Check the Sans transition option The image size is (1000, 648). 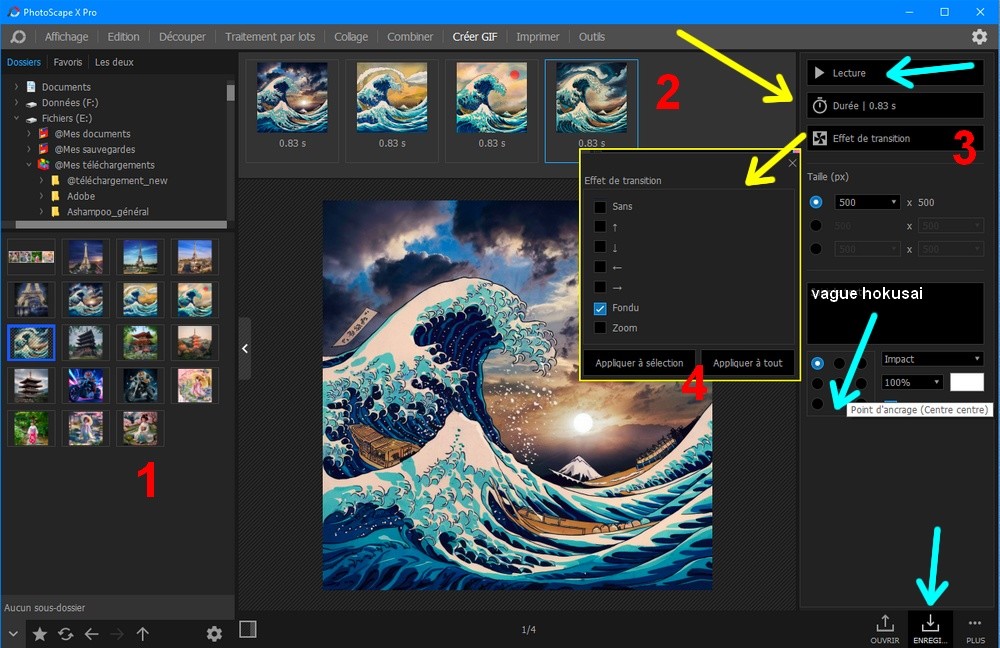point(599,207)
